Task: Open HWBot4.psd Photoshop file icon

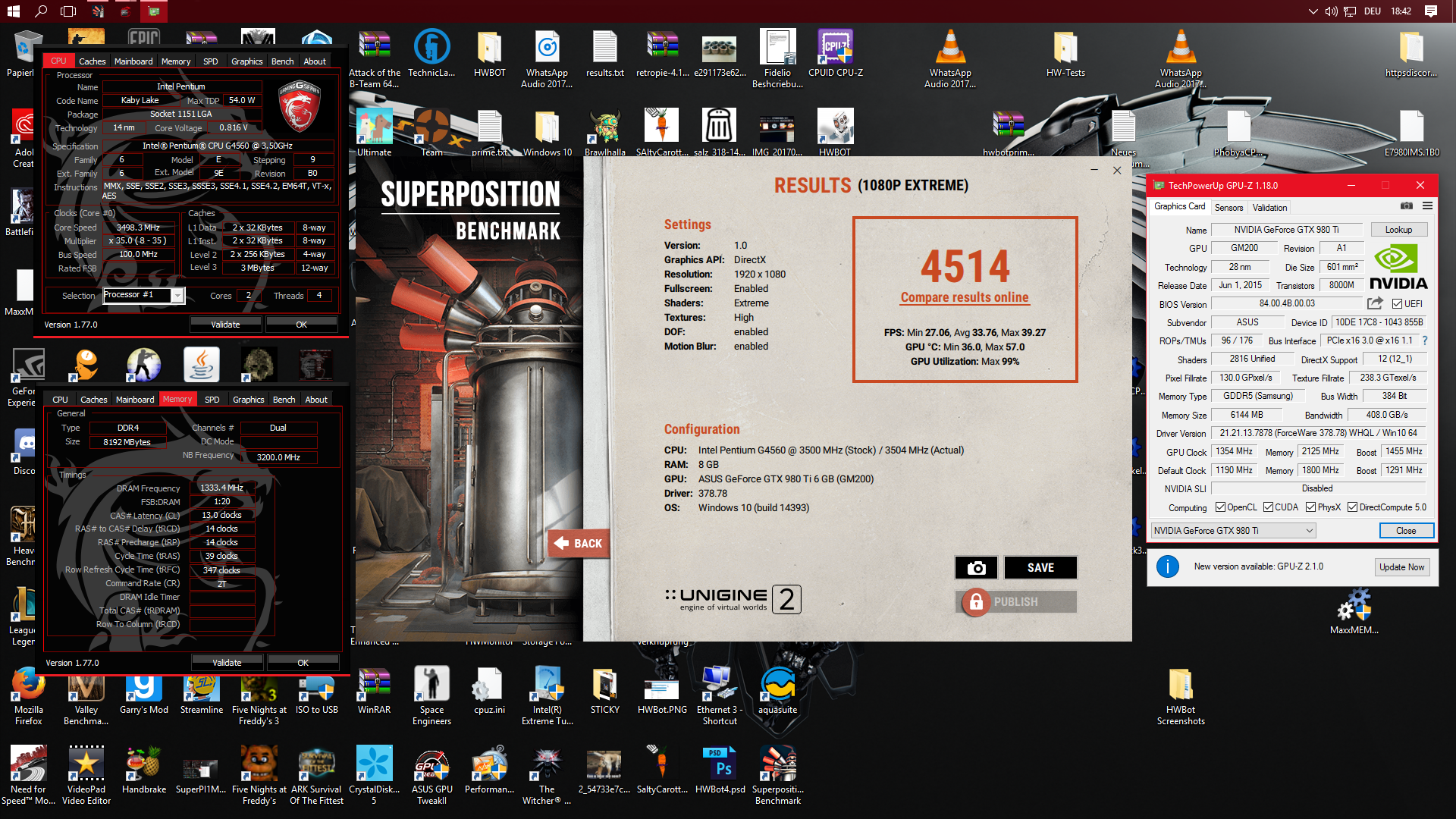Action: [x=720, y=770]
